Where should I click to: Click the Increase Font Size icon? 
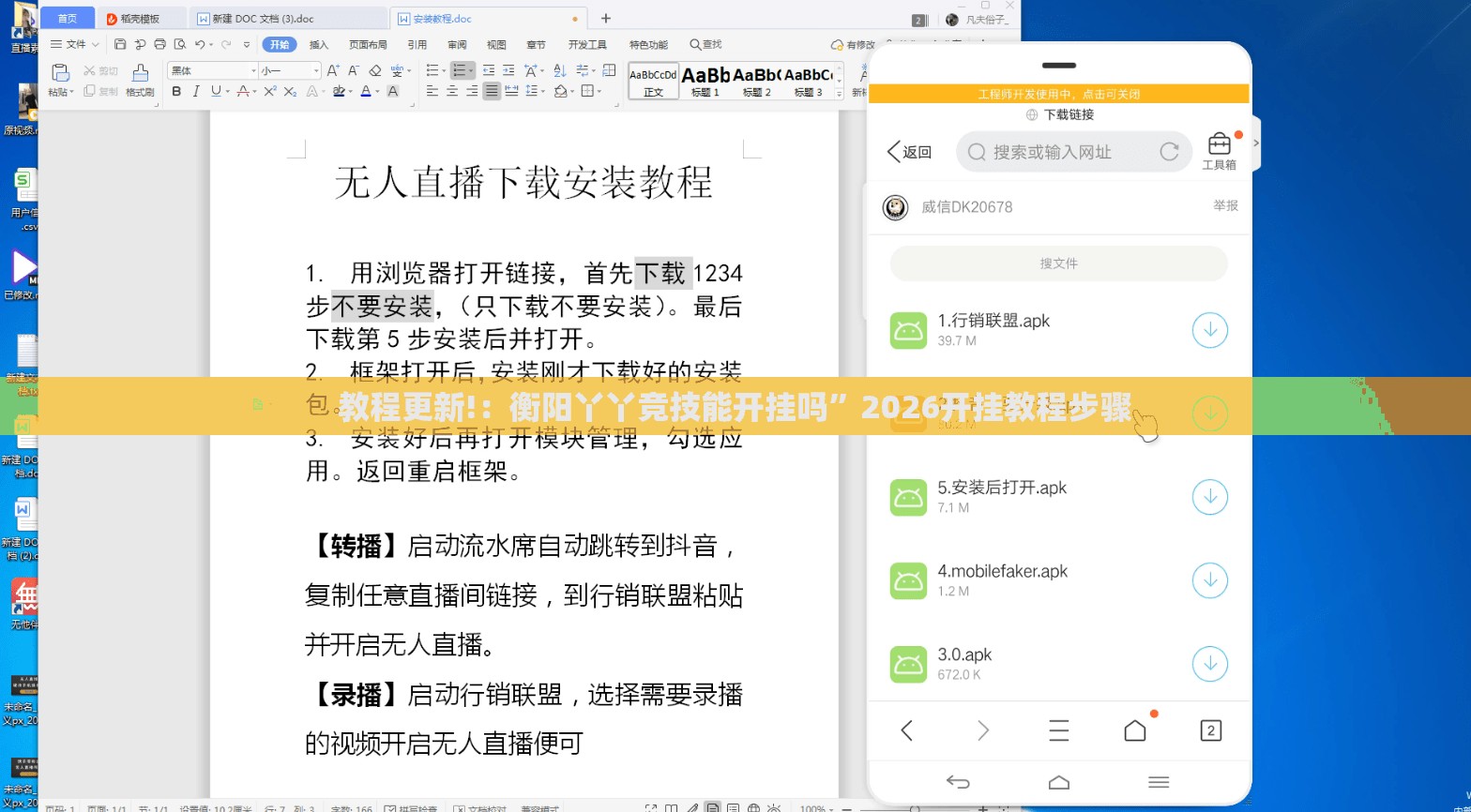(333, 70)
